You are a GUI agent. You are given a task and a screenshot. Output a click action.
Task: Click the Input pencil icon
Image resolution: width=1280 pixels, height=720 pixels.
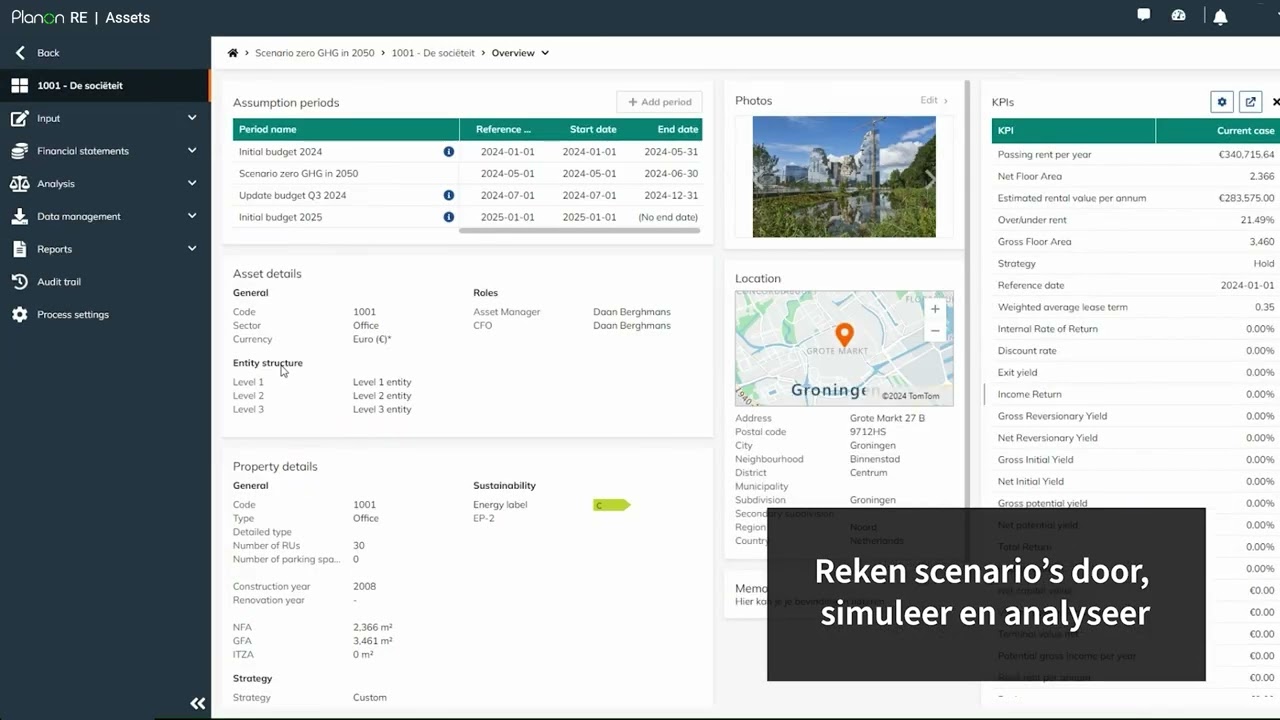pos(19,118)
